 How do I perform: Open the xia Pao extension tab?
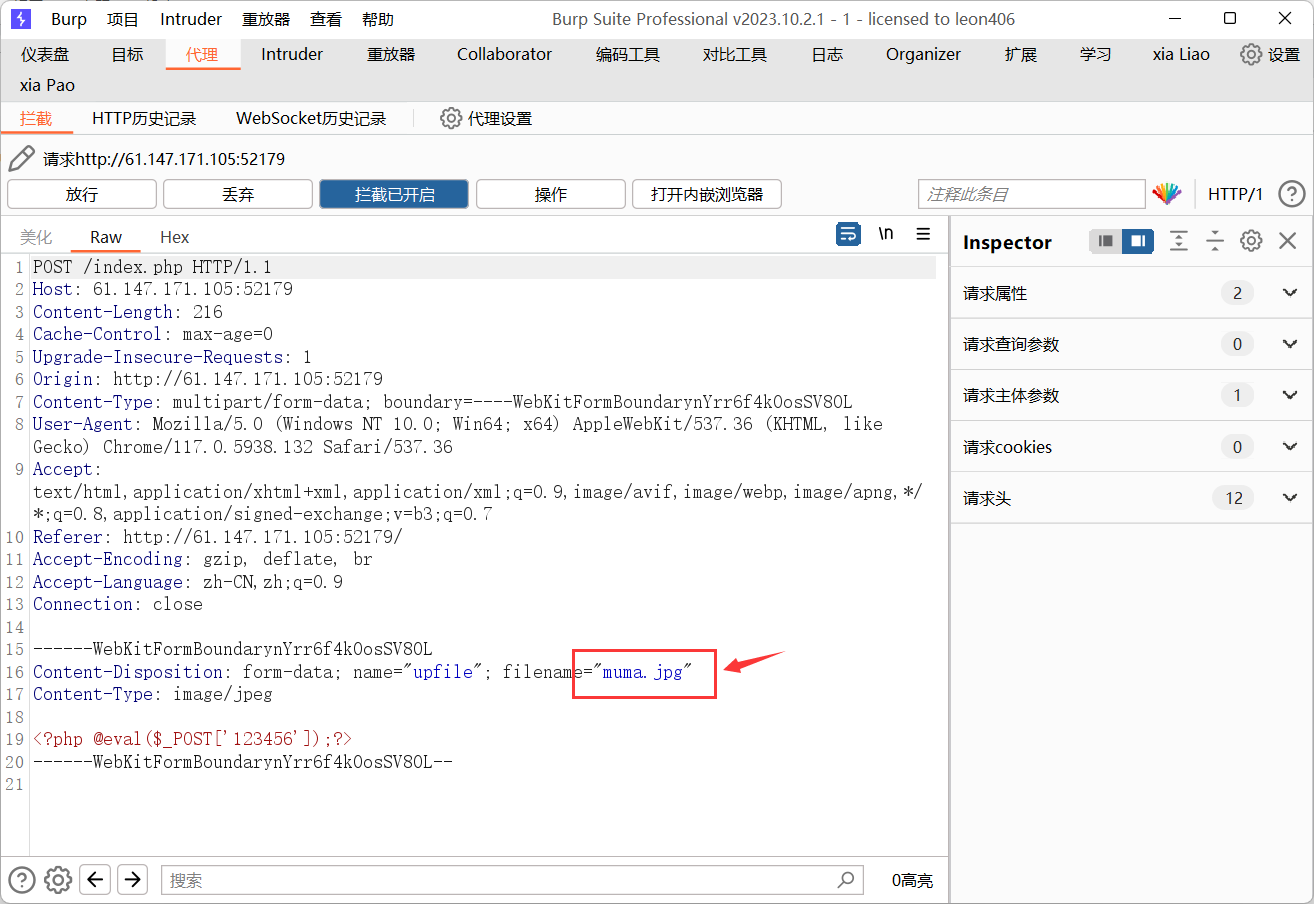(47, 86)
